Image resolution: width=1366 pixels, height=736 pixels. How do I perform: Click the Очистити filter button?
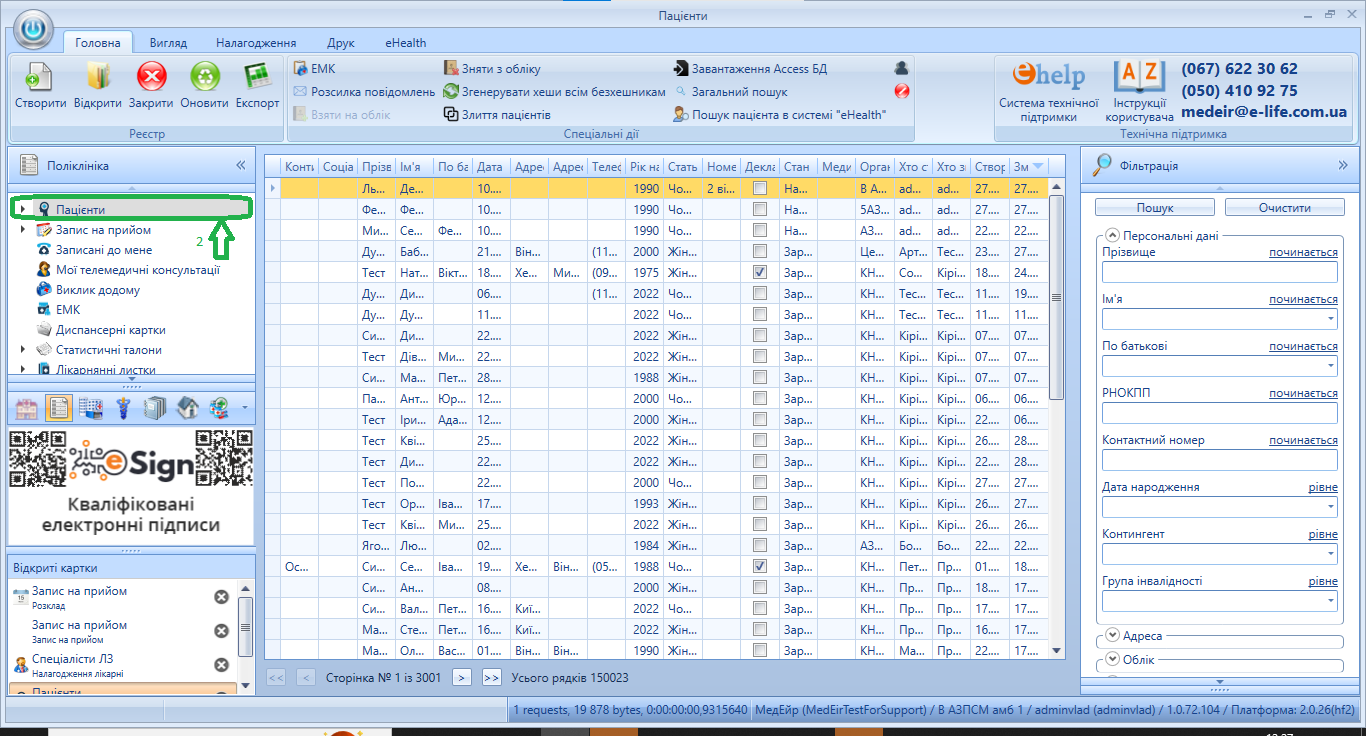click(x=1285, y=208)
